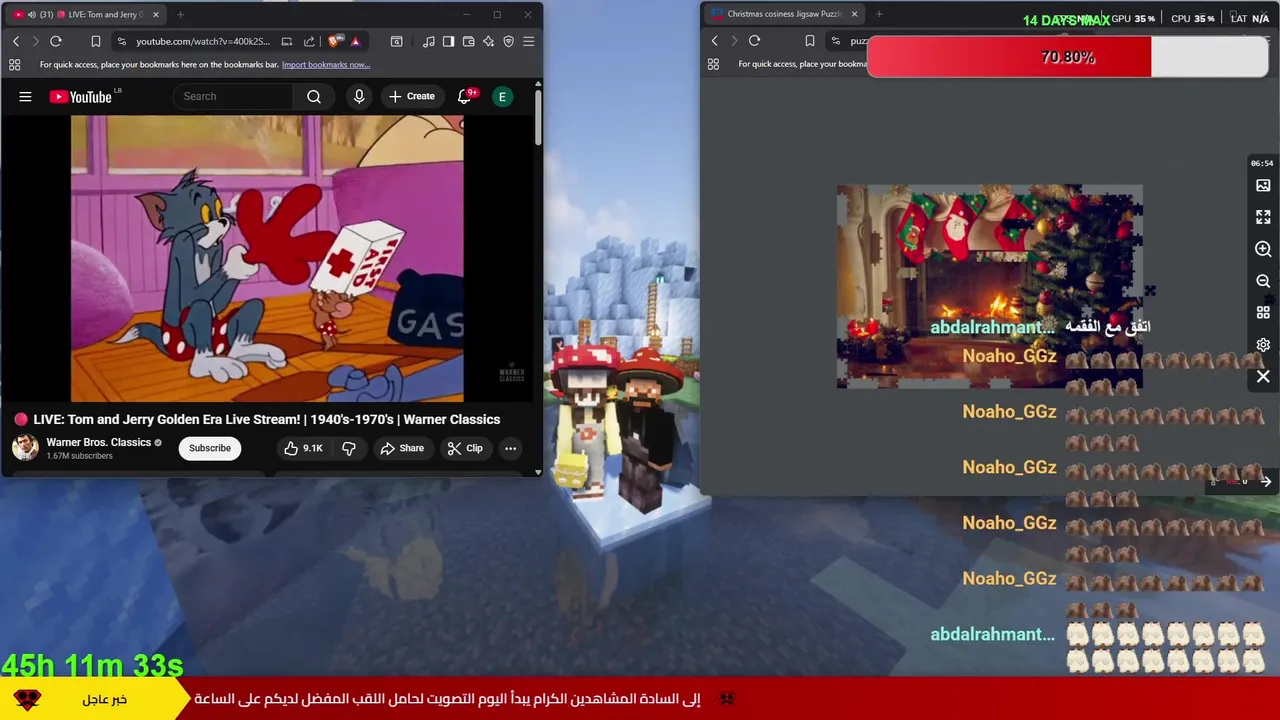The image size is (1280, 720).
Task: Click the 06:54 puzzle timer
Action: (1262, 163)
